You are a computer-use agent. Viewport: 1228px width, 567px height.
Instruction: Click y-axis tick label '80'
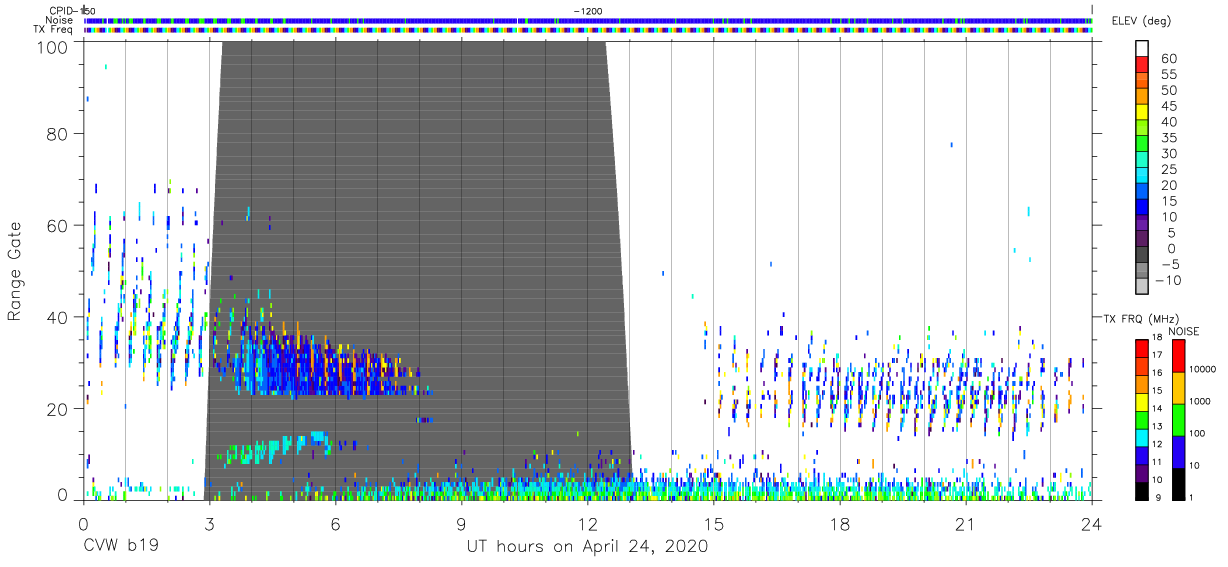(x=58, y=133)
